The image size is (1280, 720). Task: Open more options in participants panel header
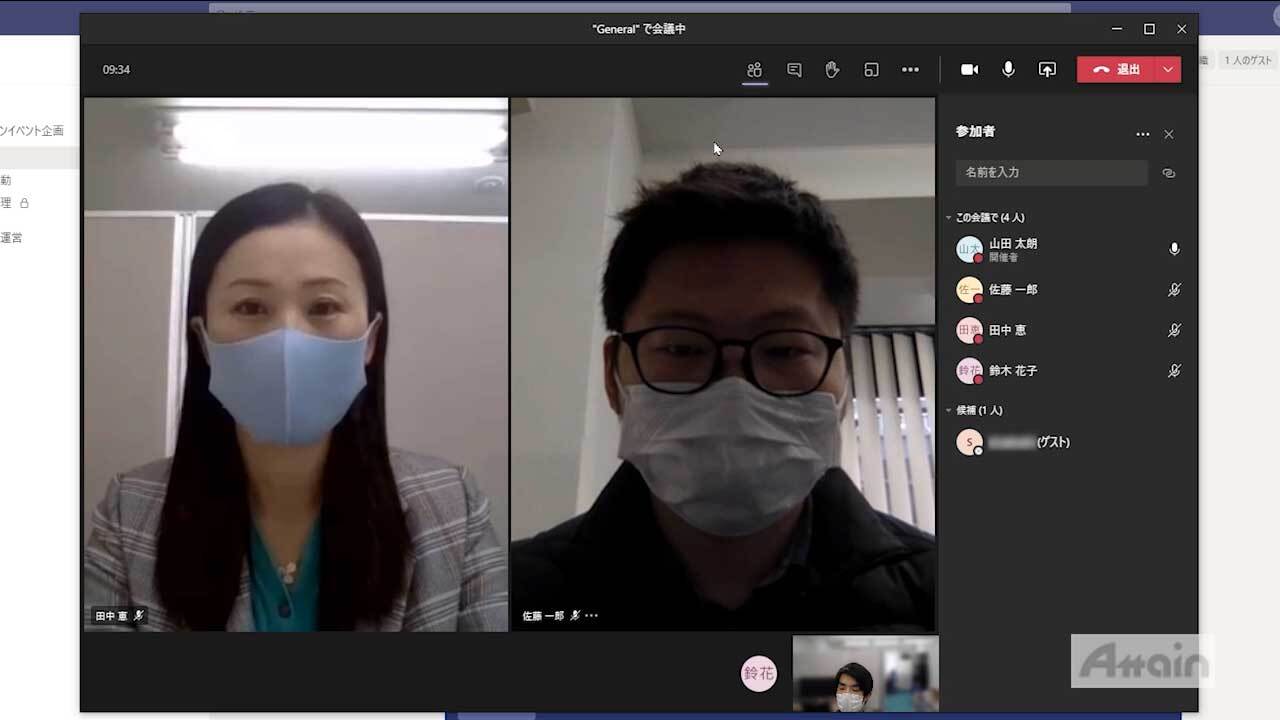coord(1142,134)
